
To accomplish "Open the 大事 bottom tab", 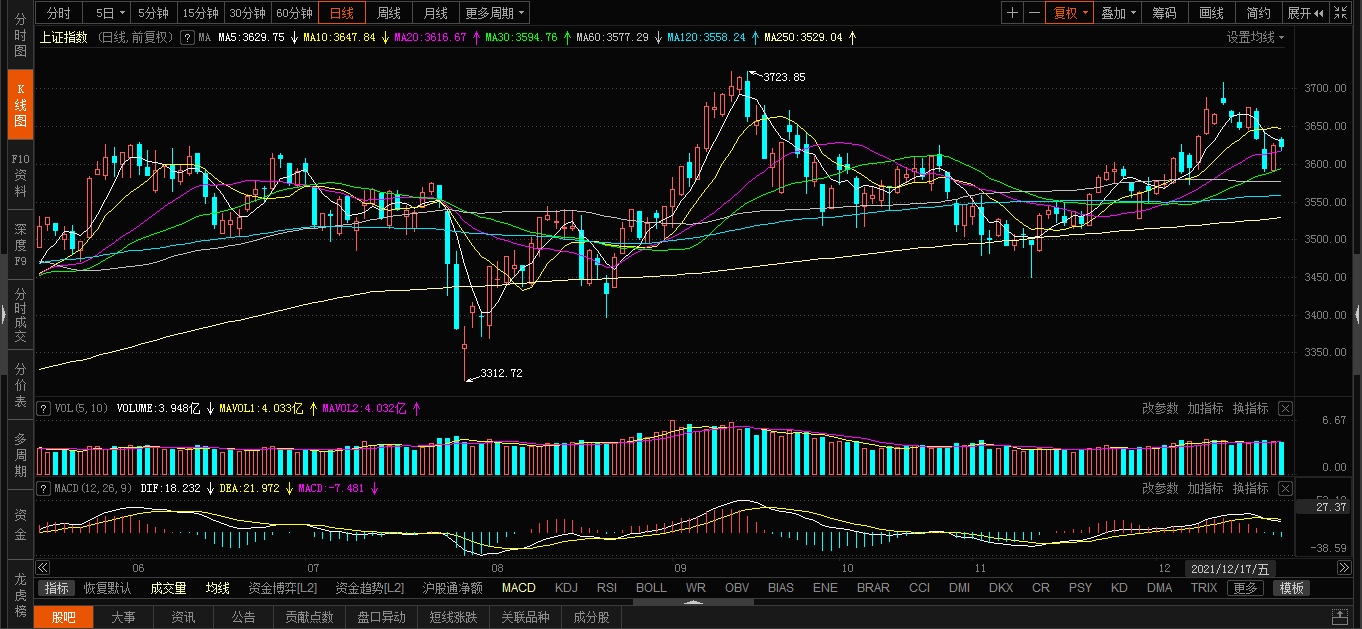I will (123, 617).
